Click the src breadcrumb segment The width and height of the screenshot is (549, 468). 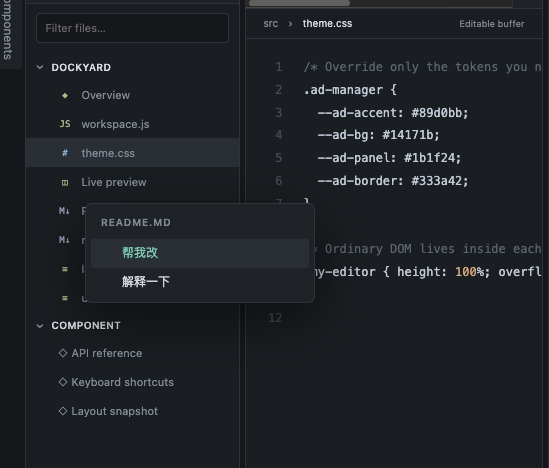[x=271, y=23]
